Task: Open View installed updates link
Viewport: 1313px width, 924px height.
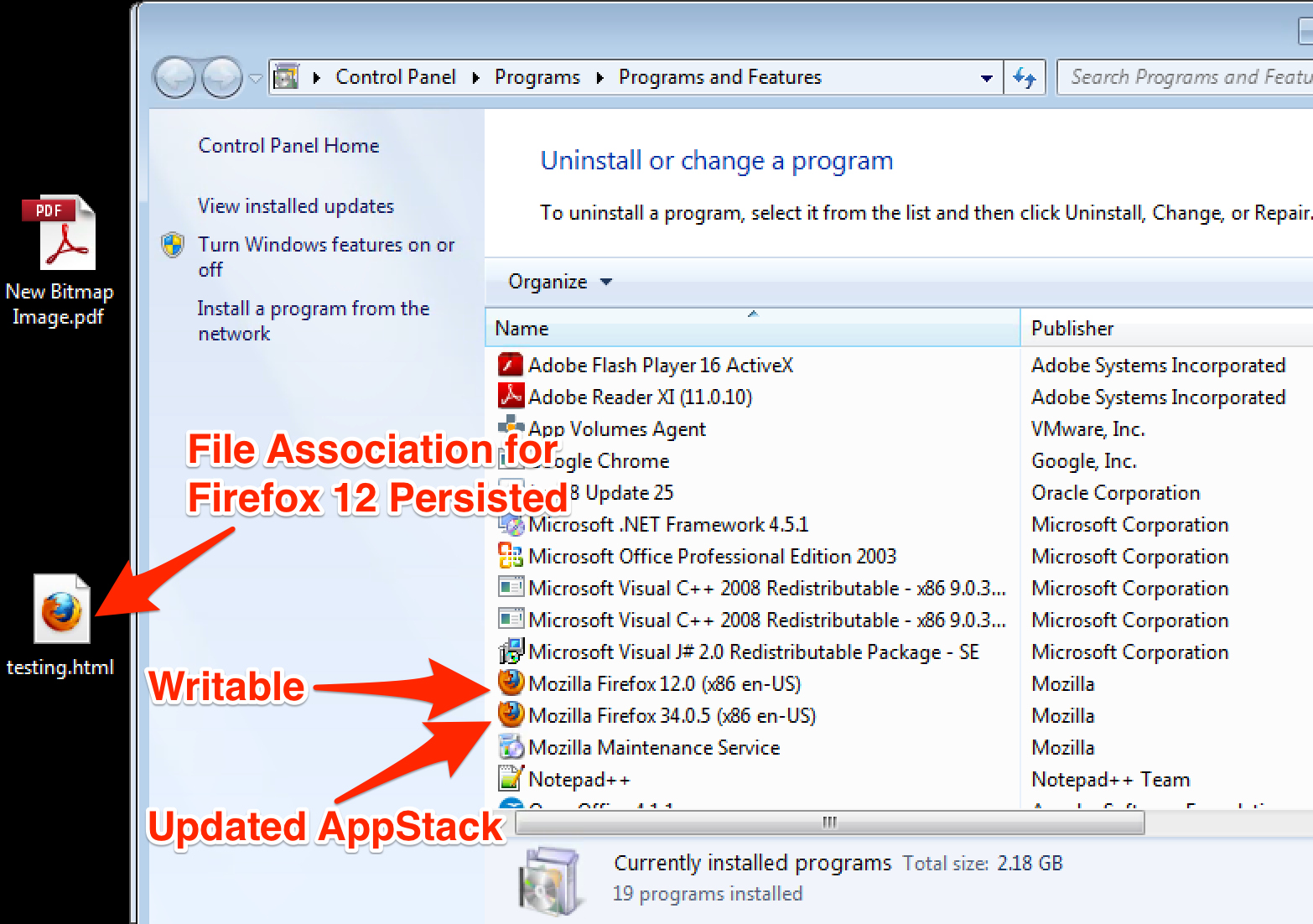Action: point(295,206)
